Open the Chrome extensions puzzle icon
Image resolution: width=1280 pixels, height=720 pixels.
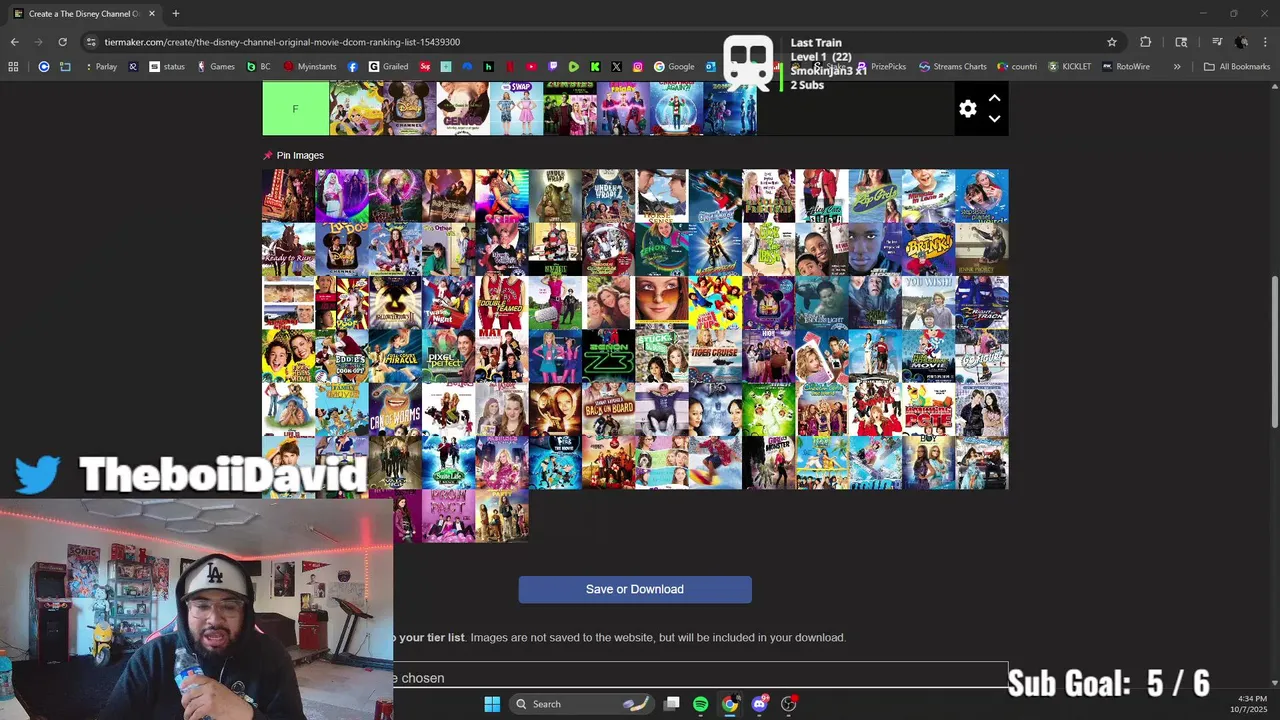(1146, 42)
